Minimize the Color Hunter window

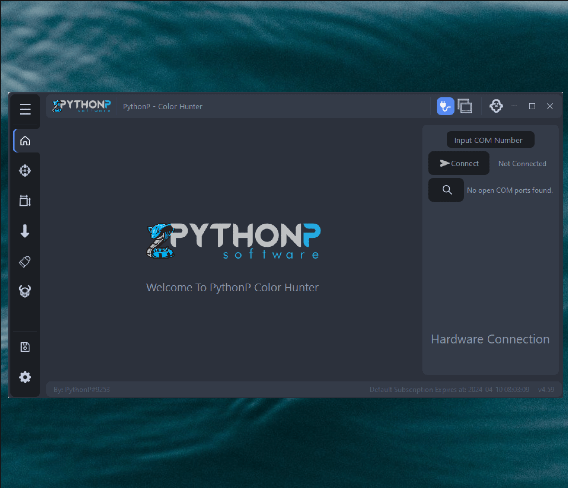coord(514,106)
